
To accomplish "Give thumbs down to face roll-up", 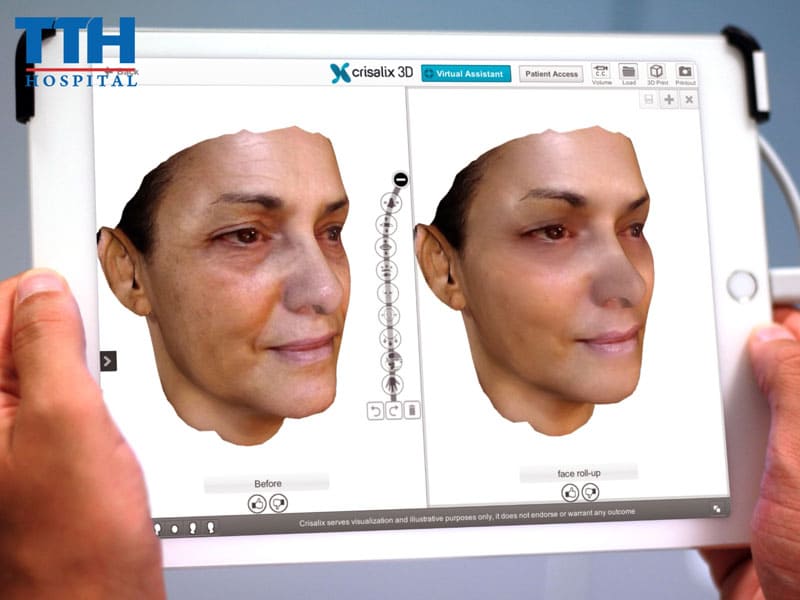I will pos(590,492).
